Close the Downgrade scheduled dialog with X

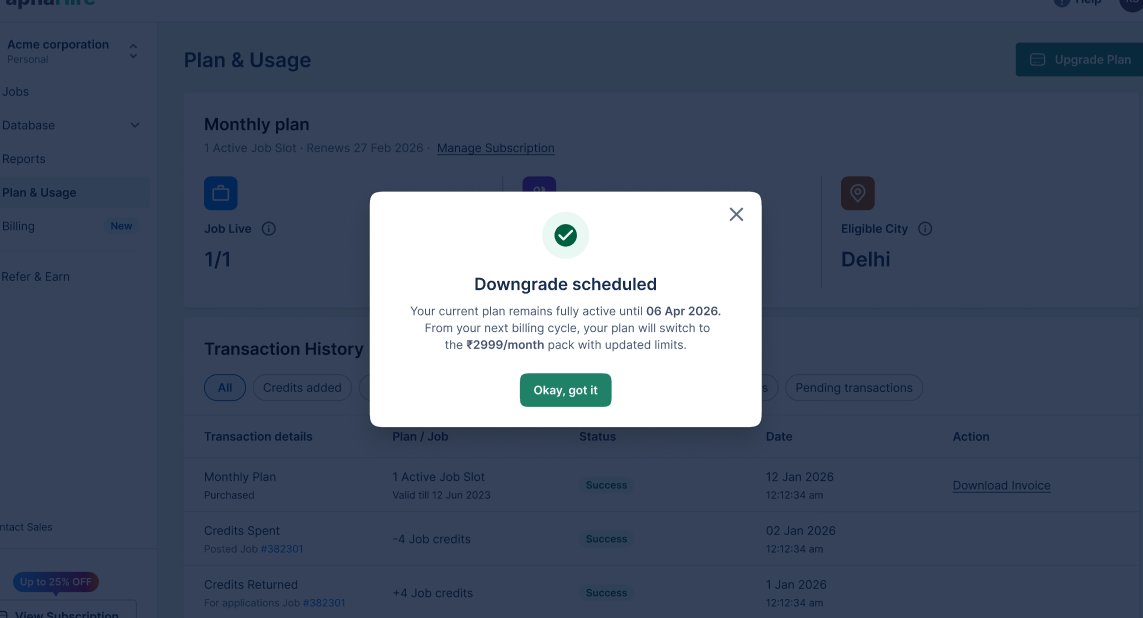click(x=736, y=214)
